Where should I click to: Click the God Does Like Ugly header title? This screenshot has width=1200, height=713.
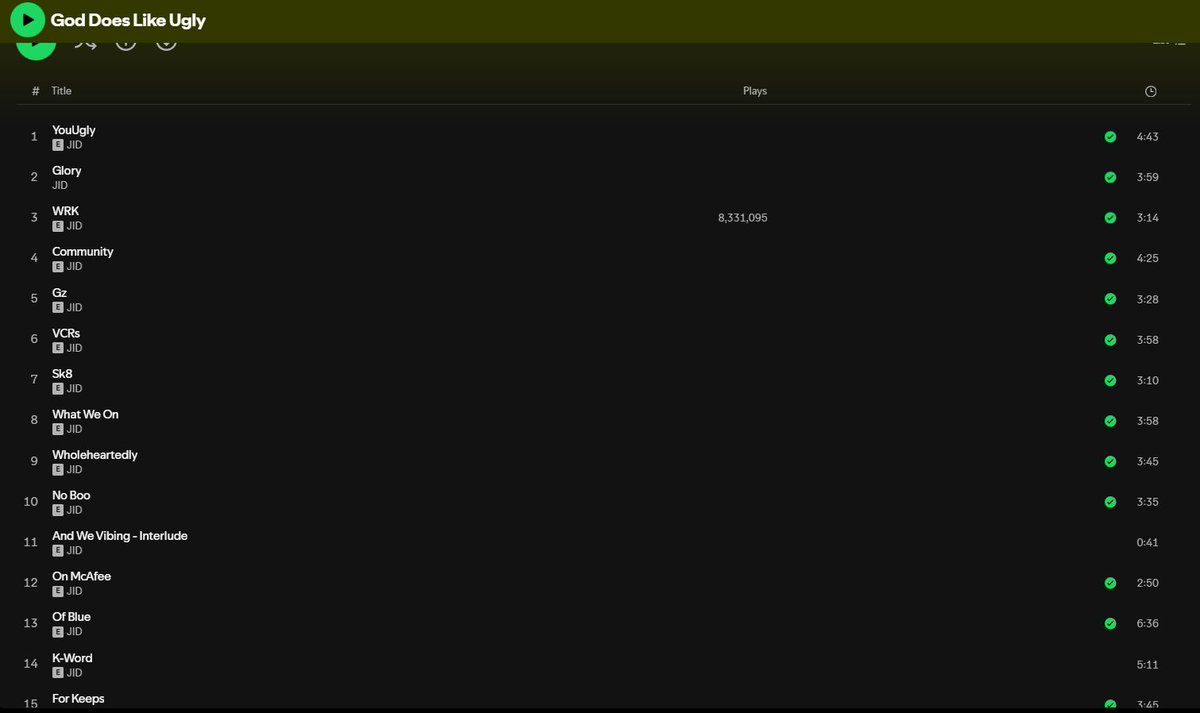point(128,20)
